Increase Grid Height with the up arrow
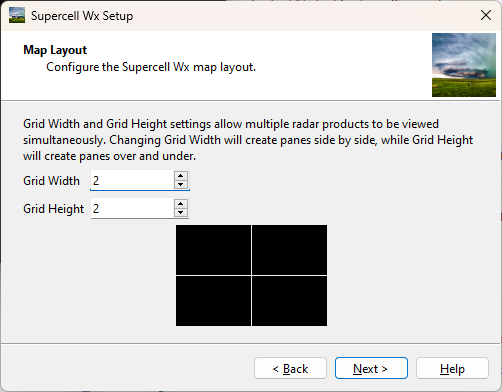 click(181, 204)
